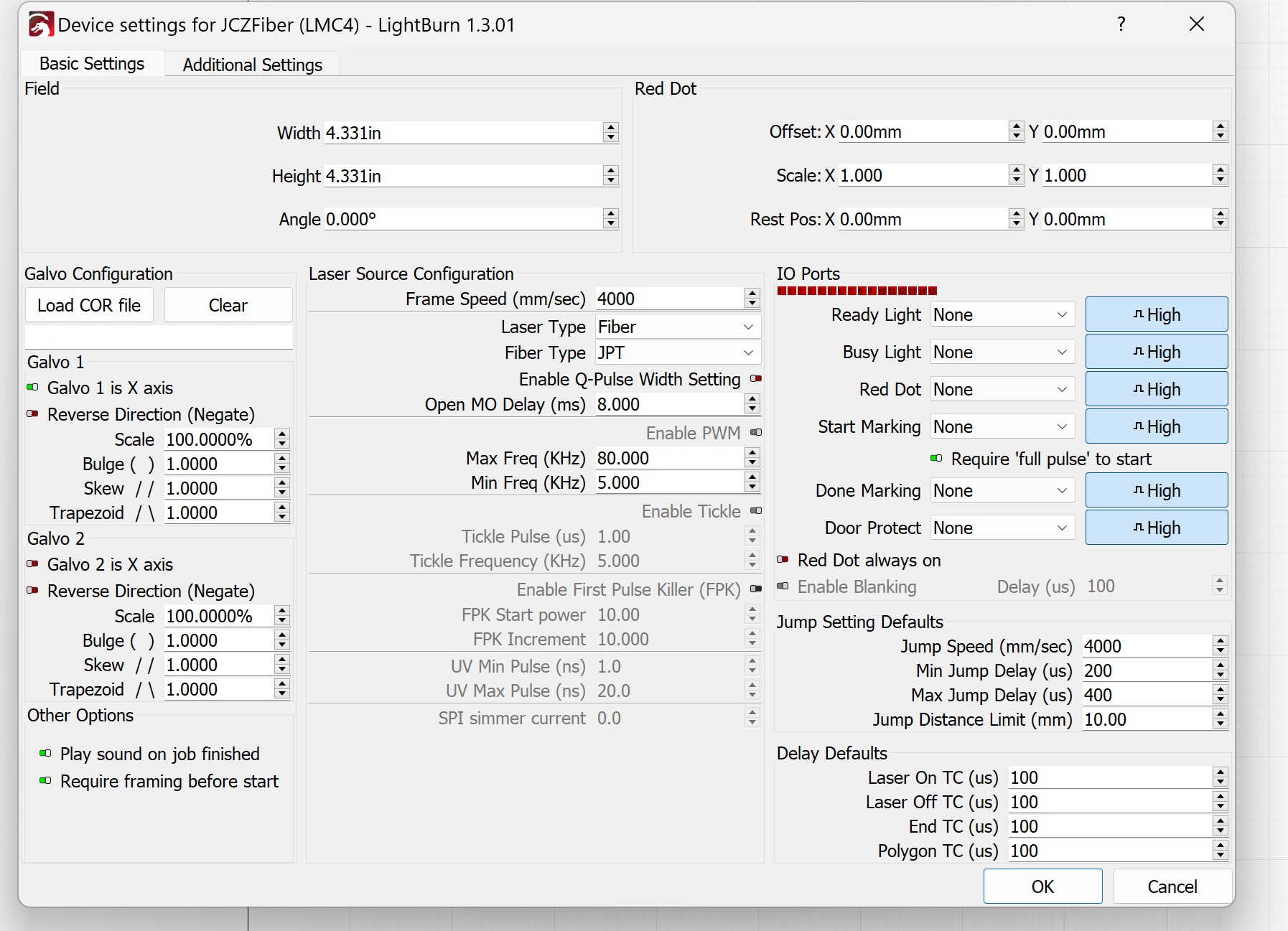Toggle Galvo 1 Reverse Direction (Negate)
The height and width of the screenshot is (931, 1288).
(x=33, y=414)
